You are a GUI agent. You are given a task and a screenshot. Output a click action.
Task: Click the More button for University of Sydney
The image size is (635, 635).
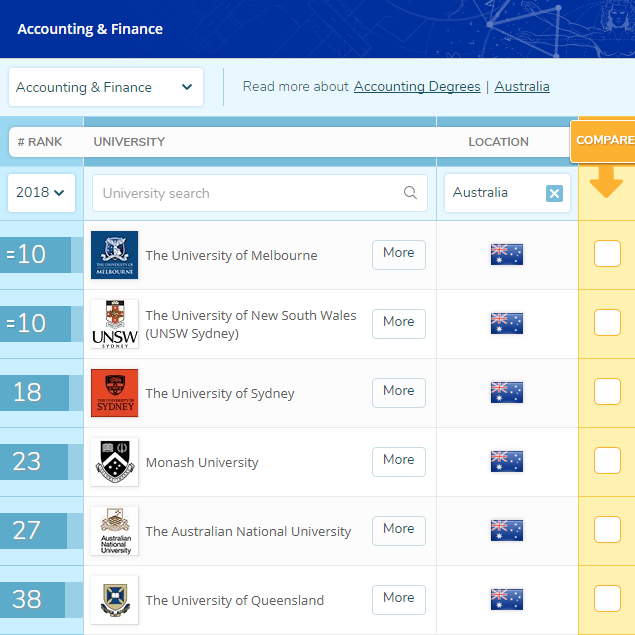[399, 392]
